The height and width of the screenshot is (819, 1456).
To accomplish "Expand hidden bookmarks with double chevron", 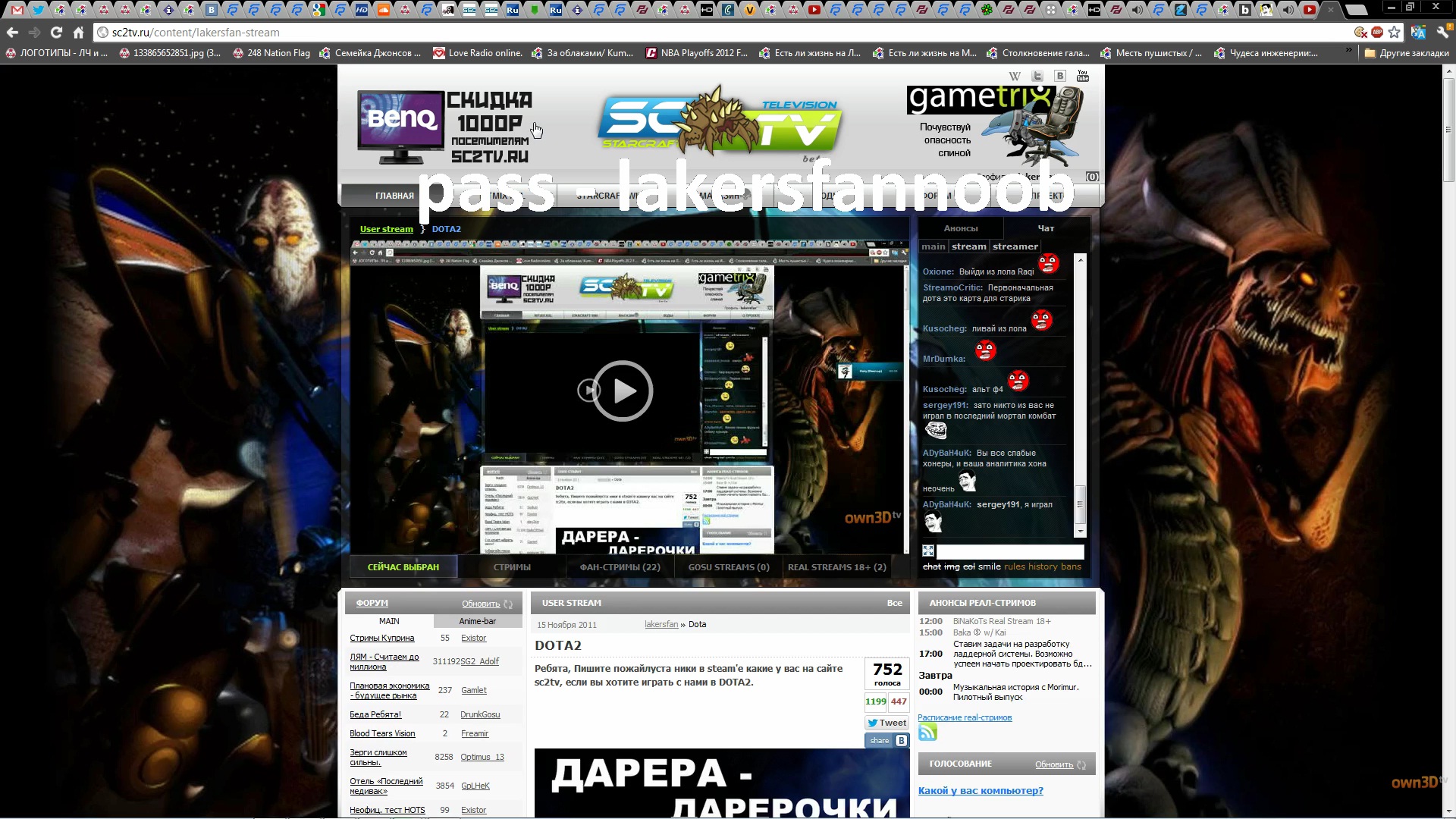I will click(x=1348, y=51).
